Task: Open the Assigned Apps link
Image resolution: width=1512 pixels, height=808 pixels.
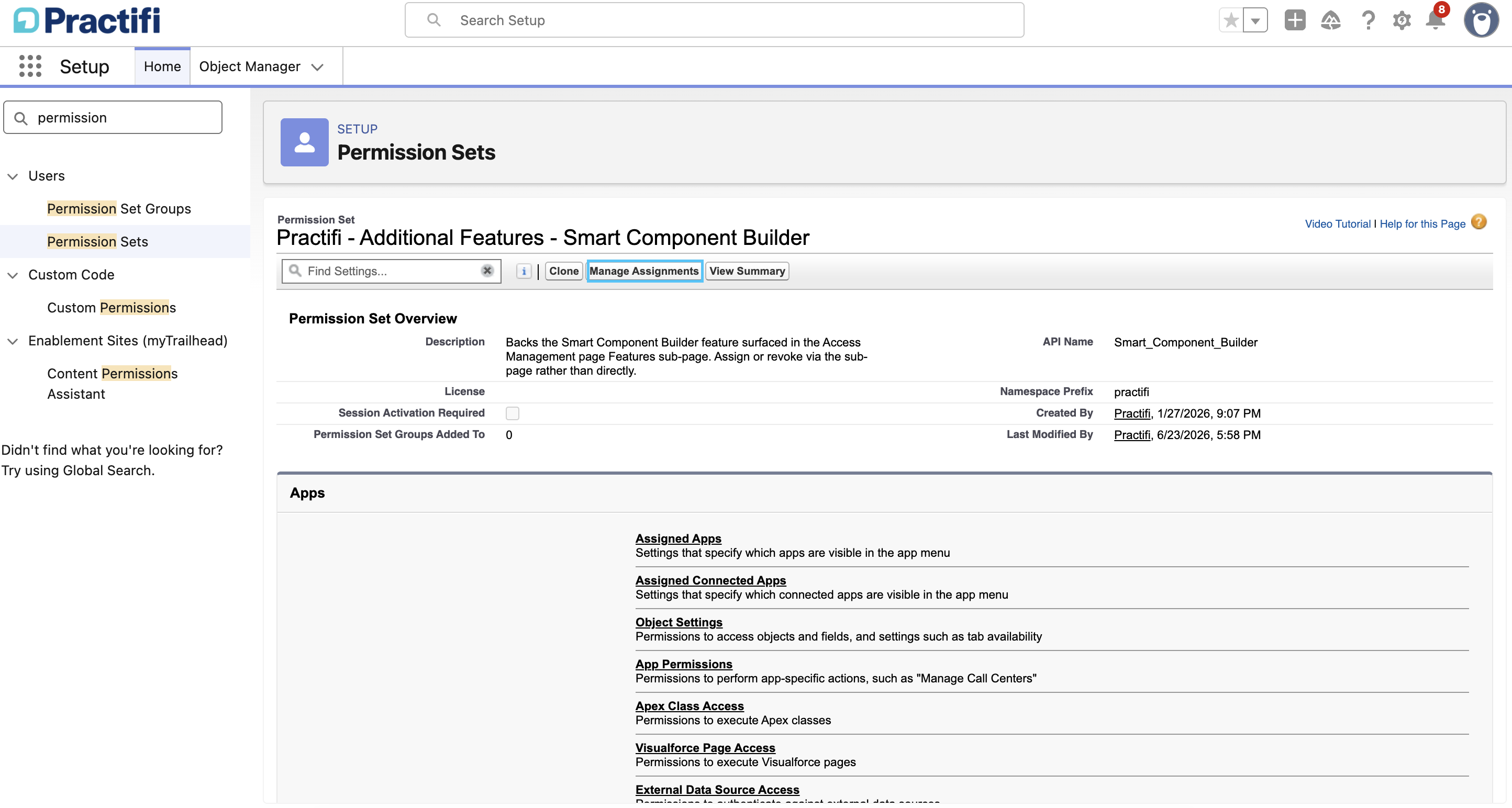Action: (678, 538)
